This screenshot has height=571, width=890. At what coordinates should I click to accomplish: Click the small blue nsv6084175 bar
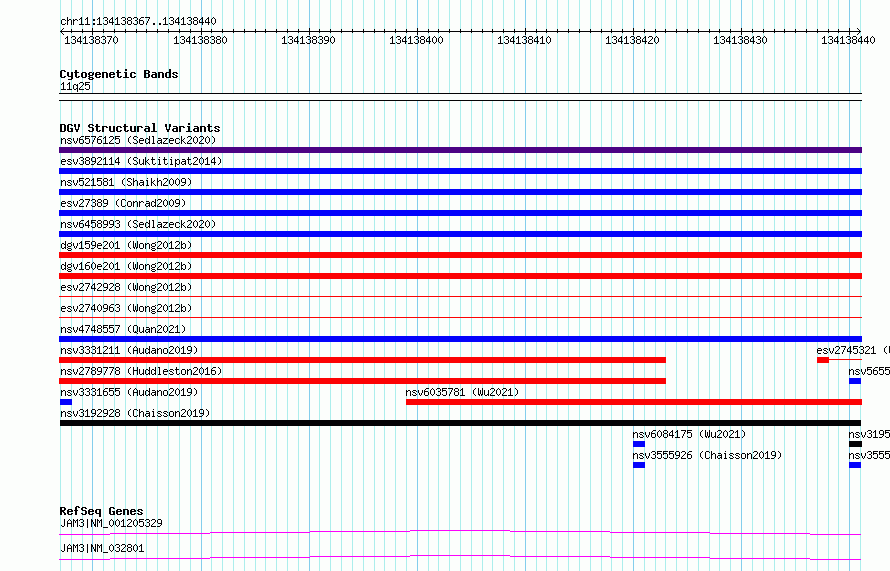pyautogui.click(x=639, y=444)
